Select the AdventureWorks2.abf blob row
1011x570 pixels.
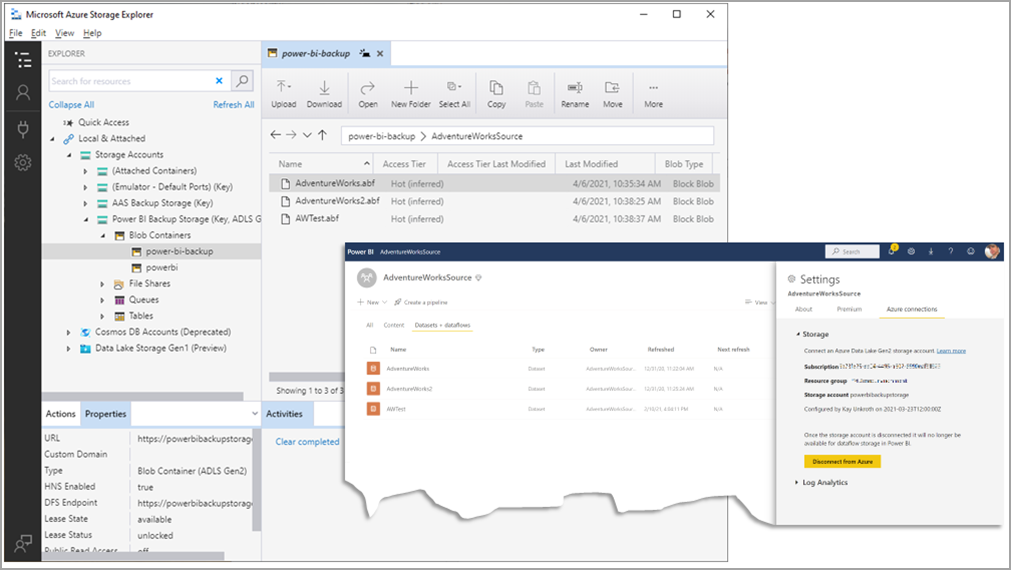pos(330,201)
